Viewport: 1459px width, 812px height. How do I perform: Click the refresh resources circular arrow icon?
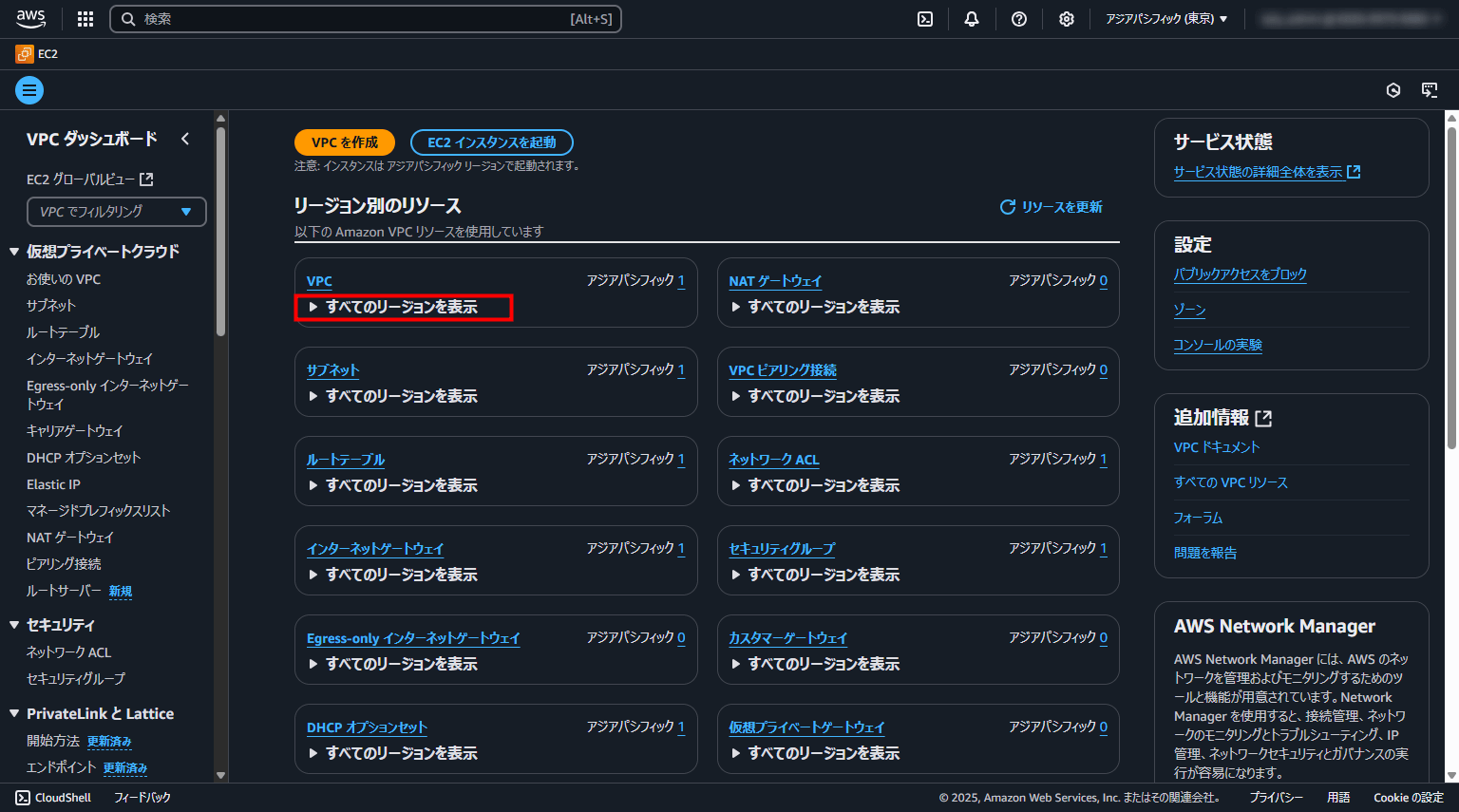point(1008,207)
